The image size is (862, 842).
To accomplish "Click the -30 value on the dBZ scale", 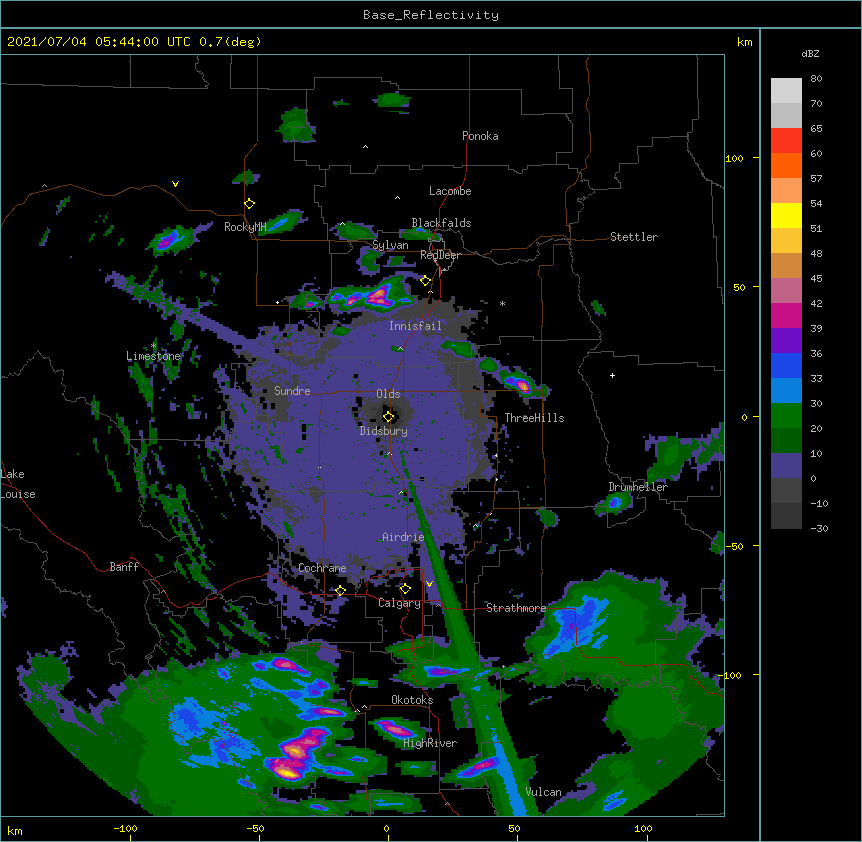I will [819, 528].
